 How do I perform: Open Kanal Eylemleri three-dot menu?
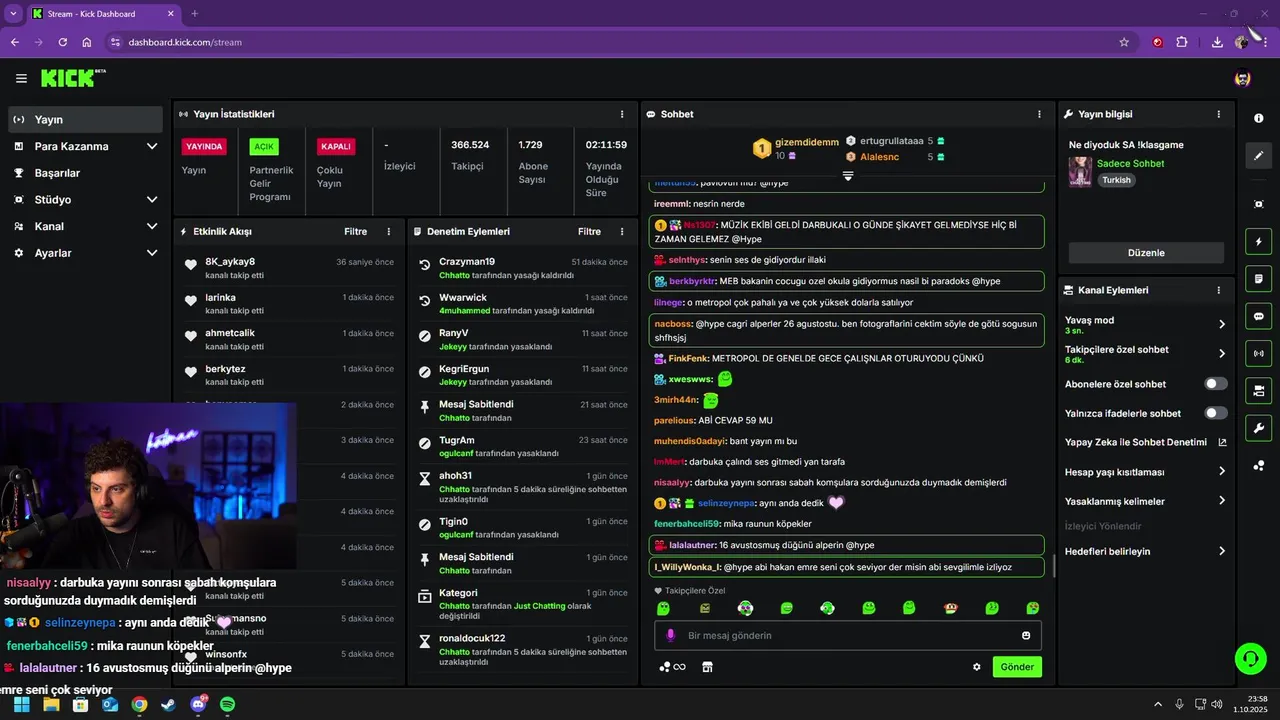tap(1218, 290)
